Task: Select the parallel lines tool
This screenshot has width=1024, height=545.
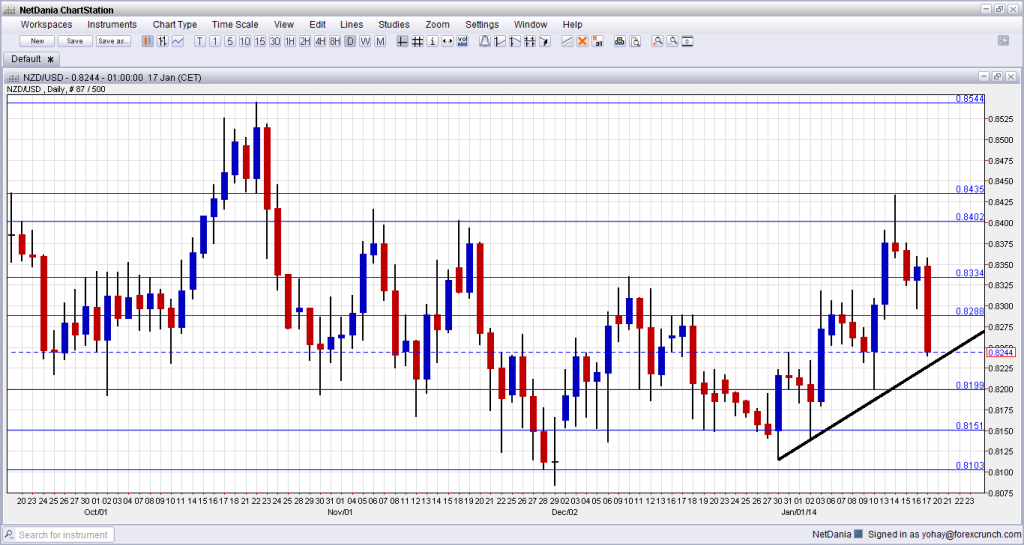Action: 567,41
